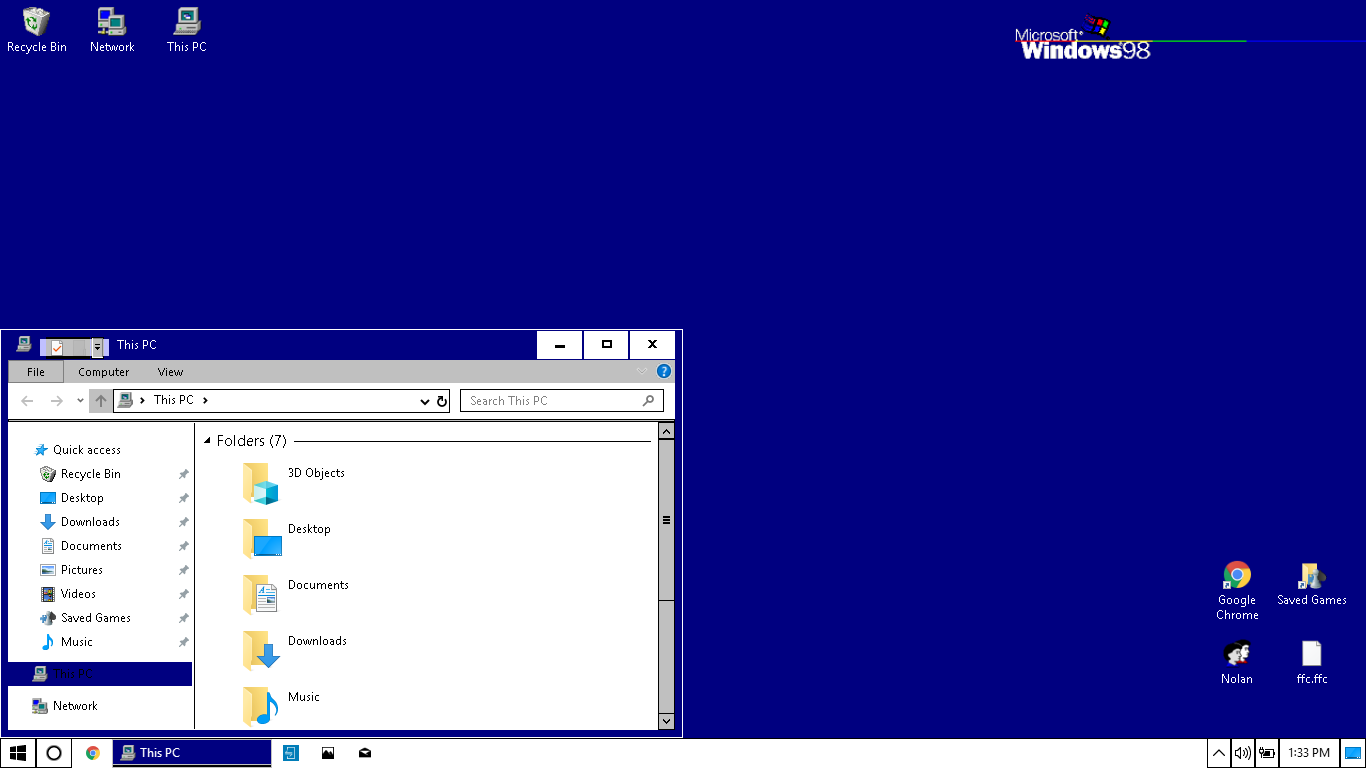Viewport: 1366px width, 768px height.
Task: Open the volume icon in the system tray
Action: point(1242,752)
